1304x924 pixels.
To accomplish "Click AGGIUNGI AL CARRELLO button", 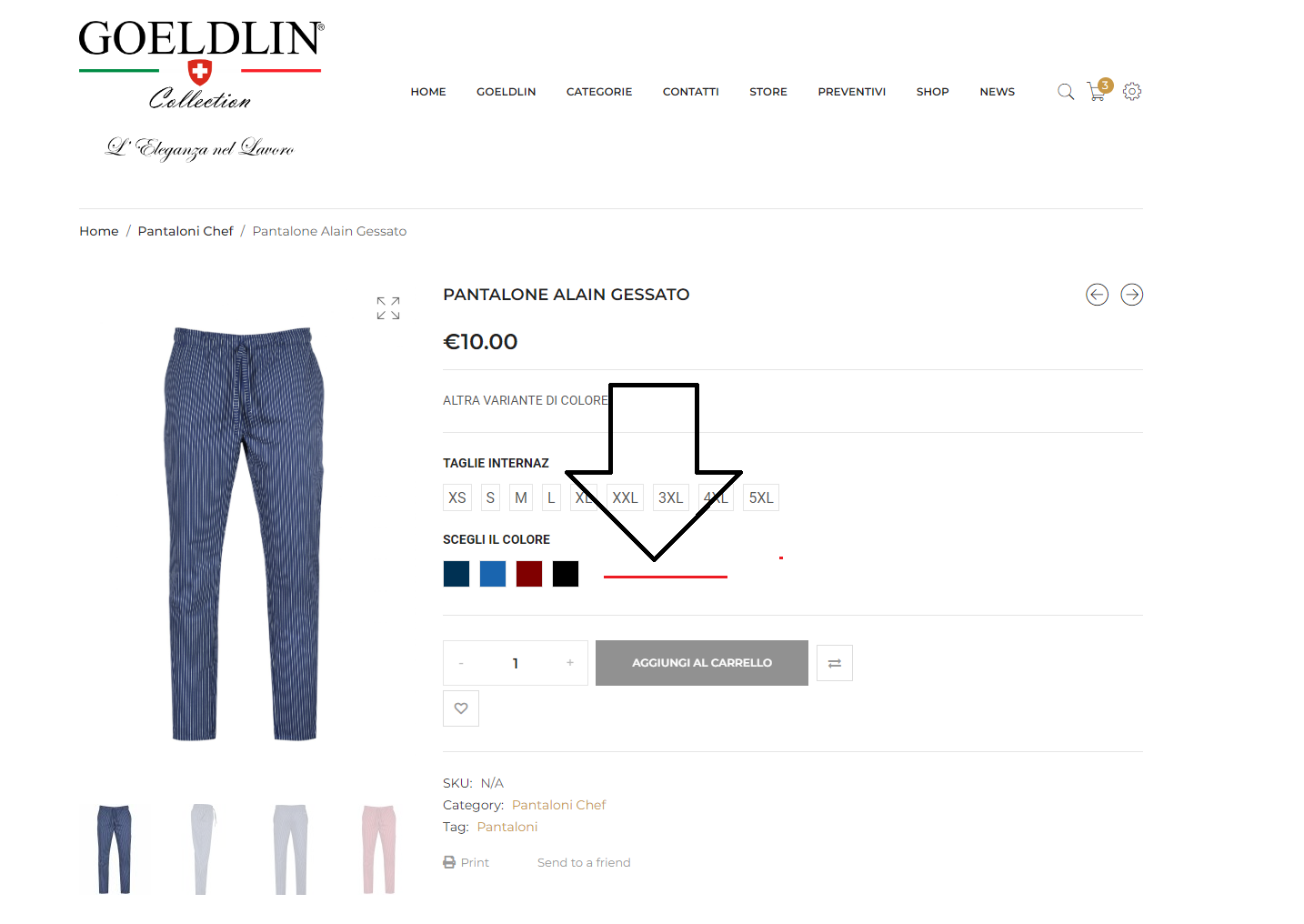I will (x=702, y=663).
